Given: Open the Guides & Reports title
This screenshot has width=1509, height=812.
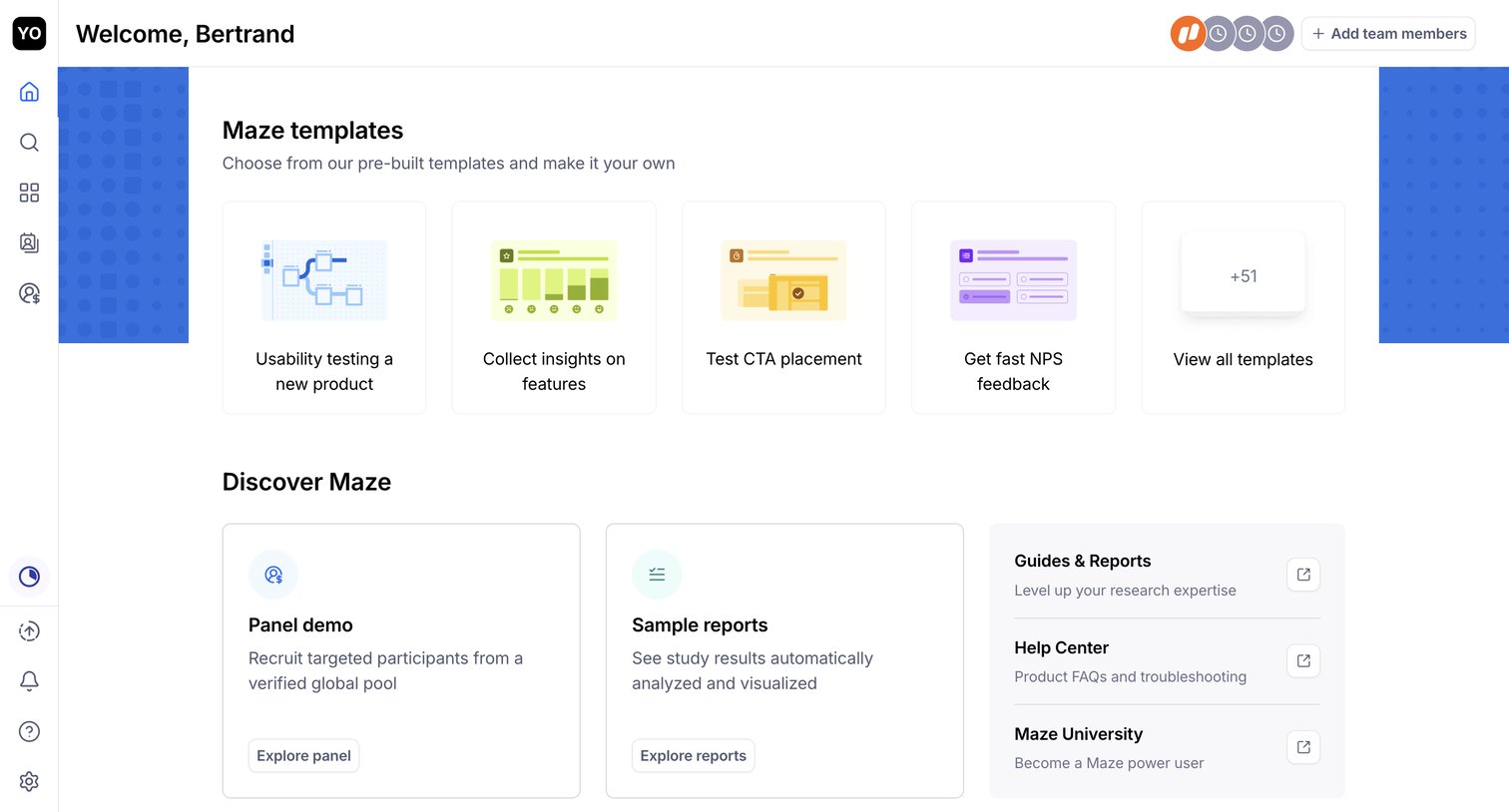Looking at the screenshot, I should (x=1083, y=562).
